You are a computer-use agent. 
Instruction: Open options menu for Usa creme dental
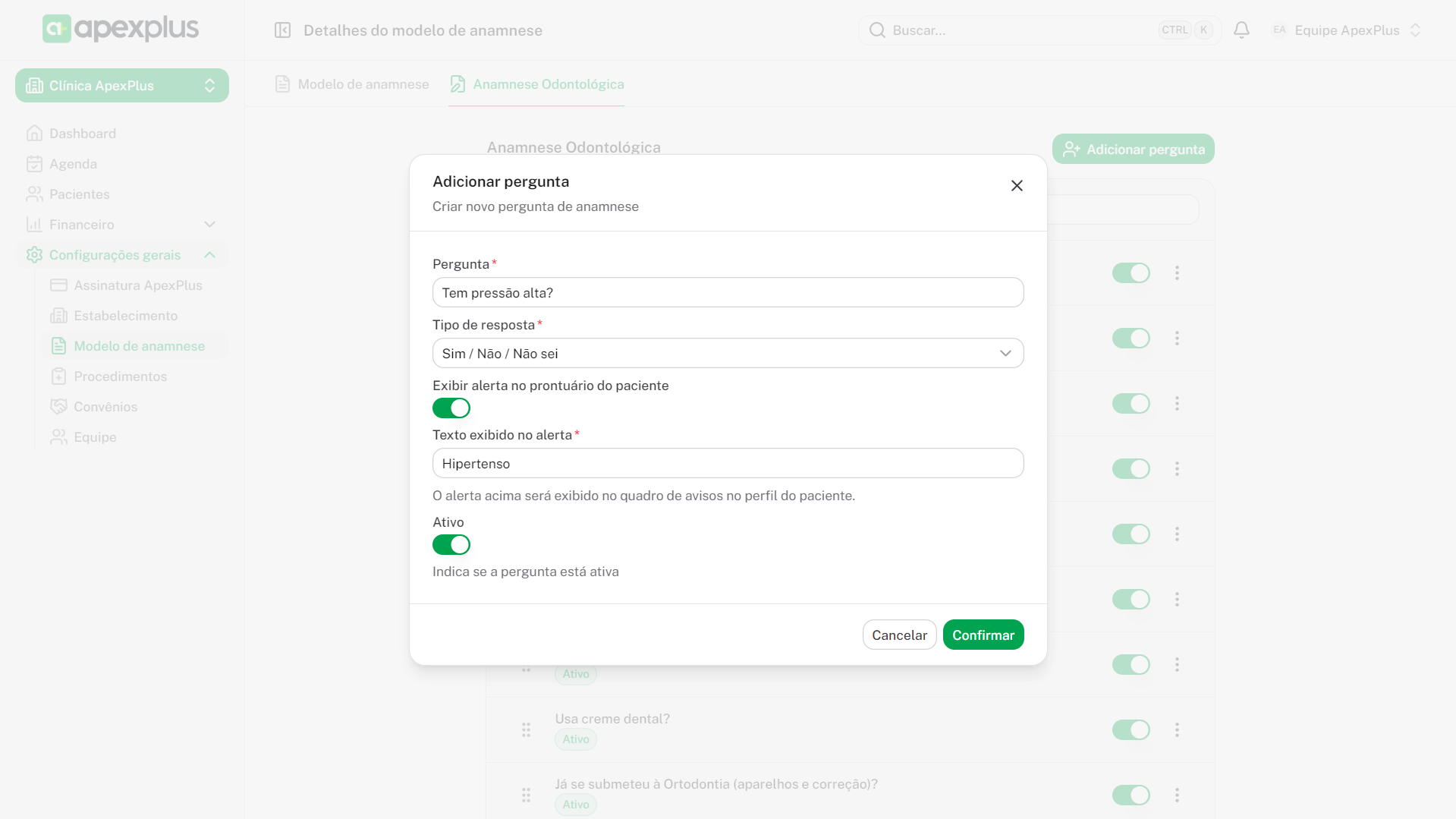[x=1177, y=729]
